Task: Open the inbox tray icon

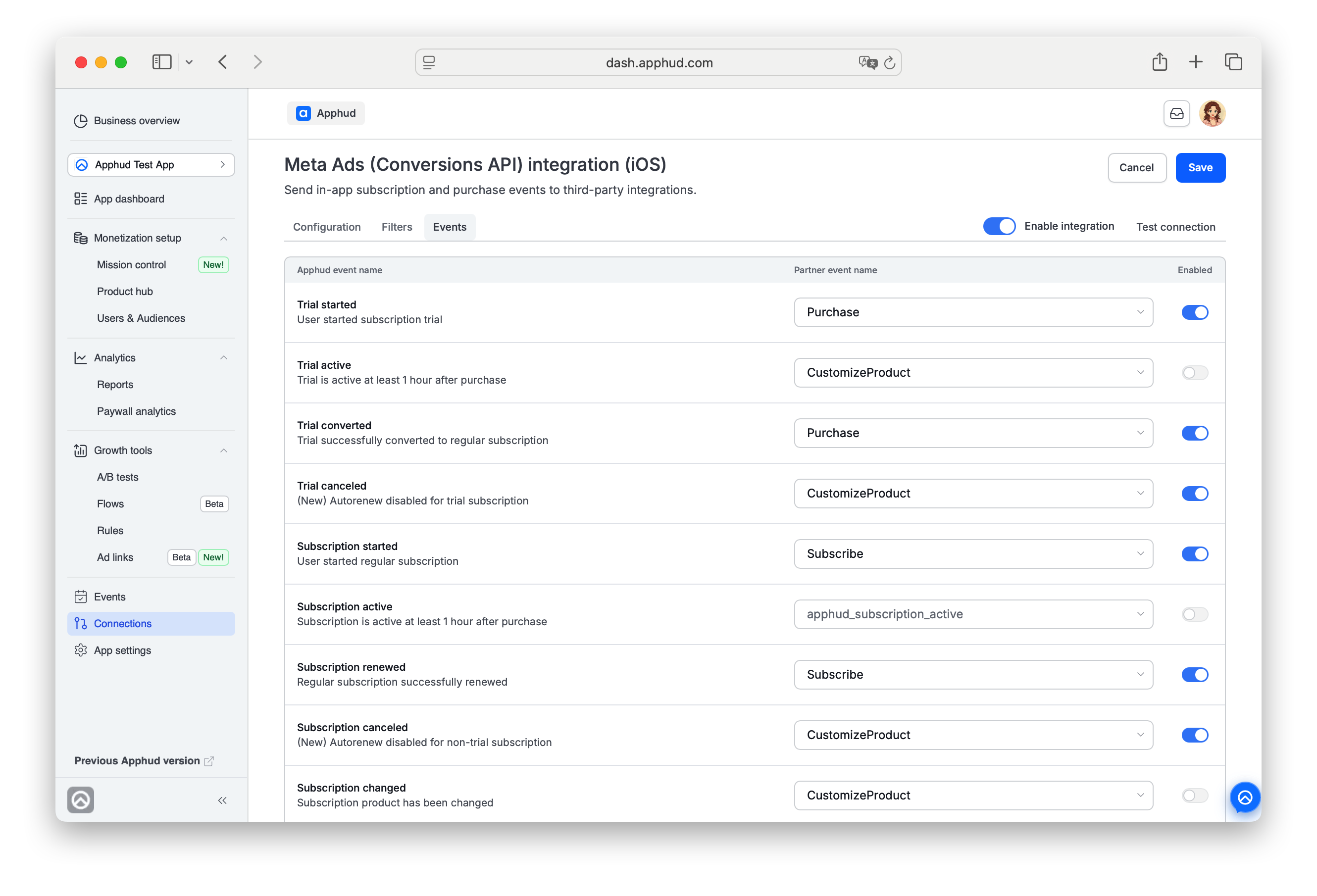Action: 1176,113
